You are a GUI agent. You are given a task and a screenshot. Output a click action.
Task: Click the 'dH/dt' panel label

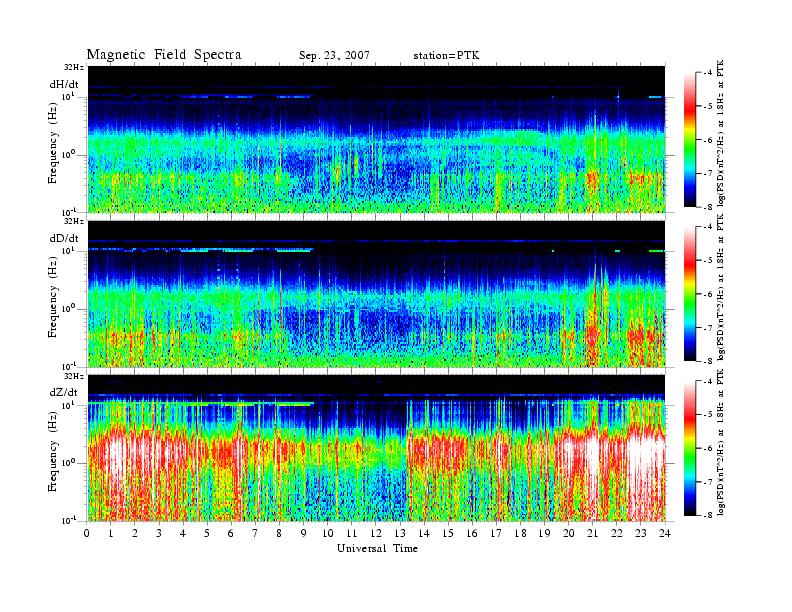(x=64, y=84)
